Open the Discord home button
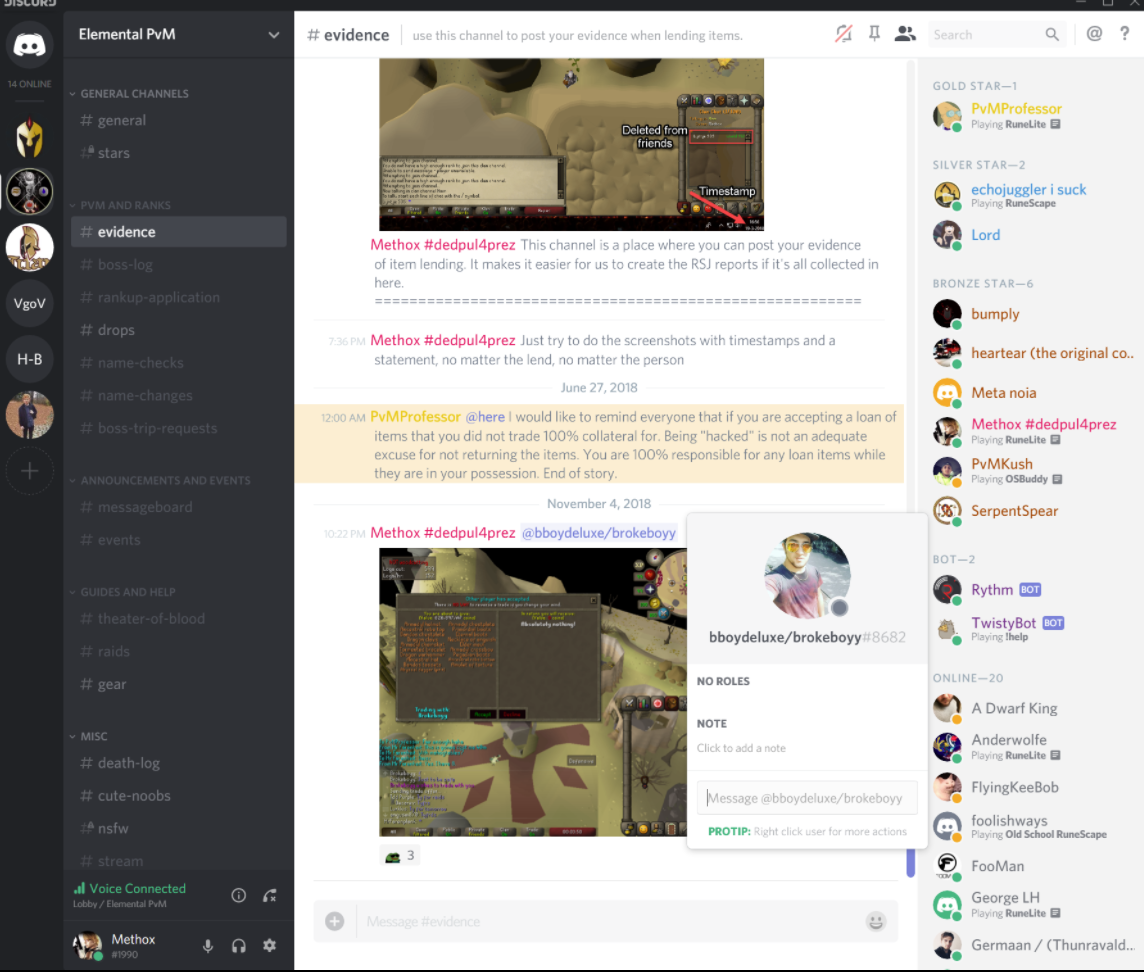Viewport: 1144px width, 972px height. (29, 45)
